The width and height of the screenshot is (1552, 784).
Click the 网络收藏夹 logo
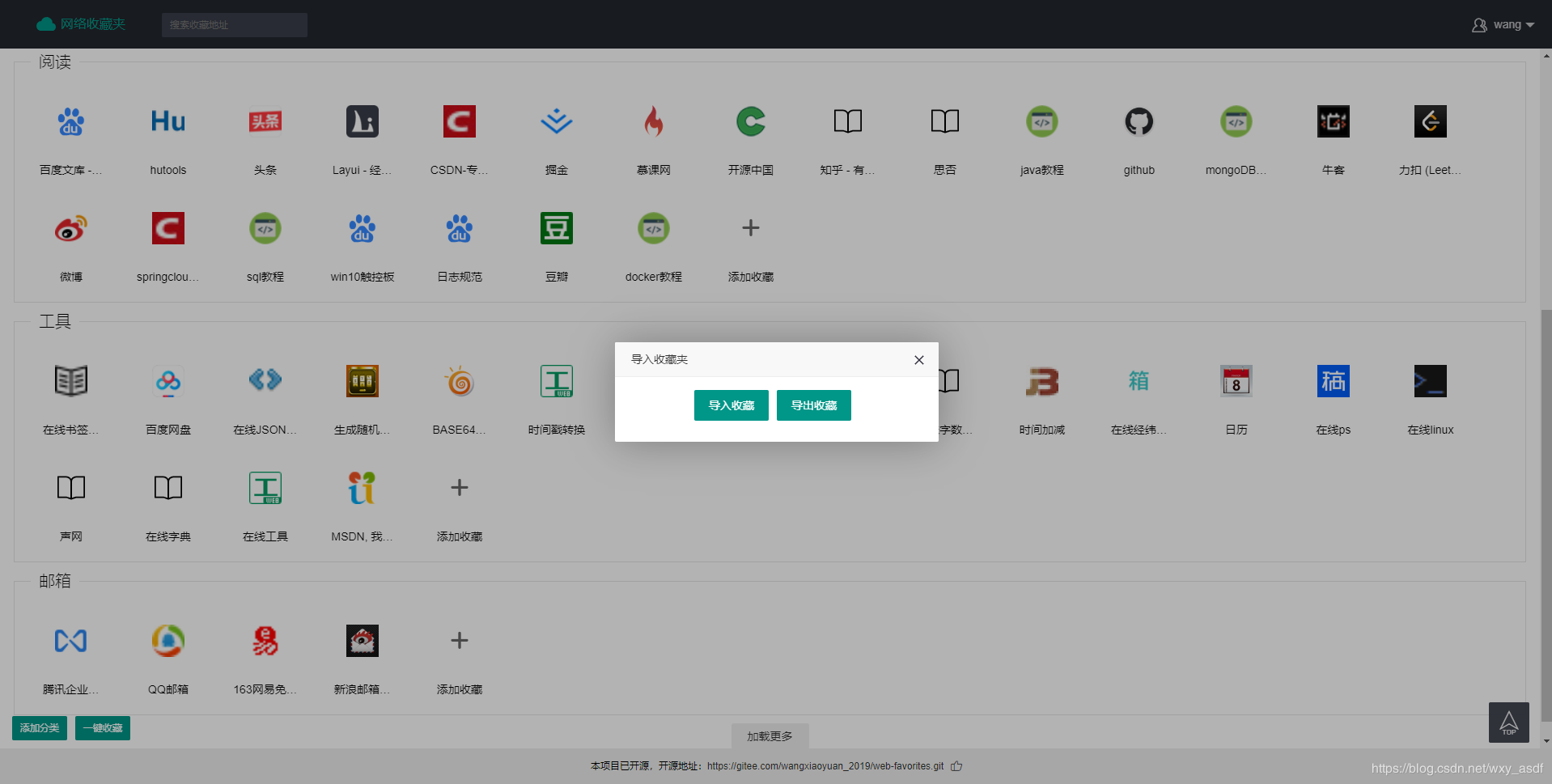point(81,24)
